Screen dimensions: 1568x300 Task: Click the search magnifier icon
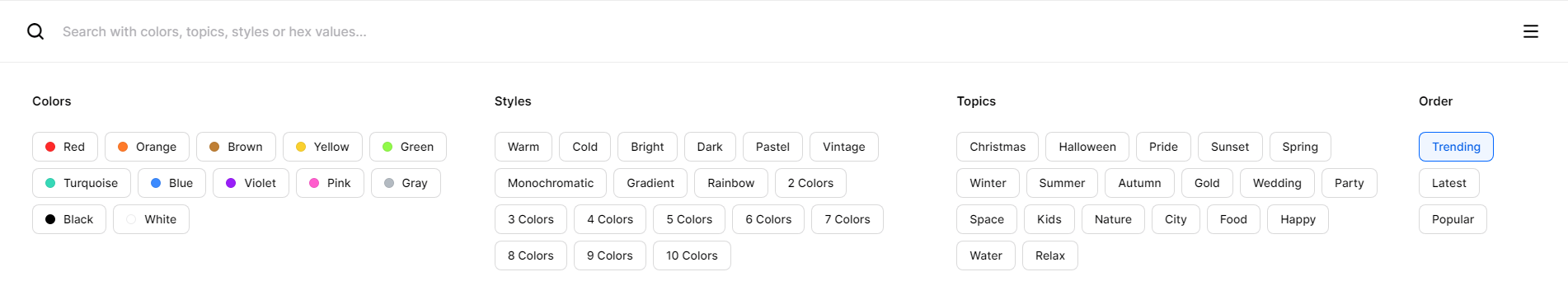[35, 31]
